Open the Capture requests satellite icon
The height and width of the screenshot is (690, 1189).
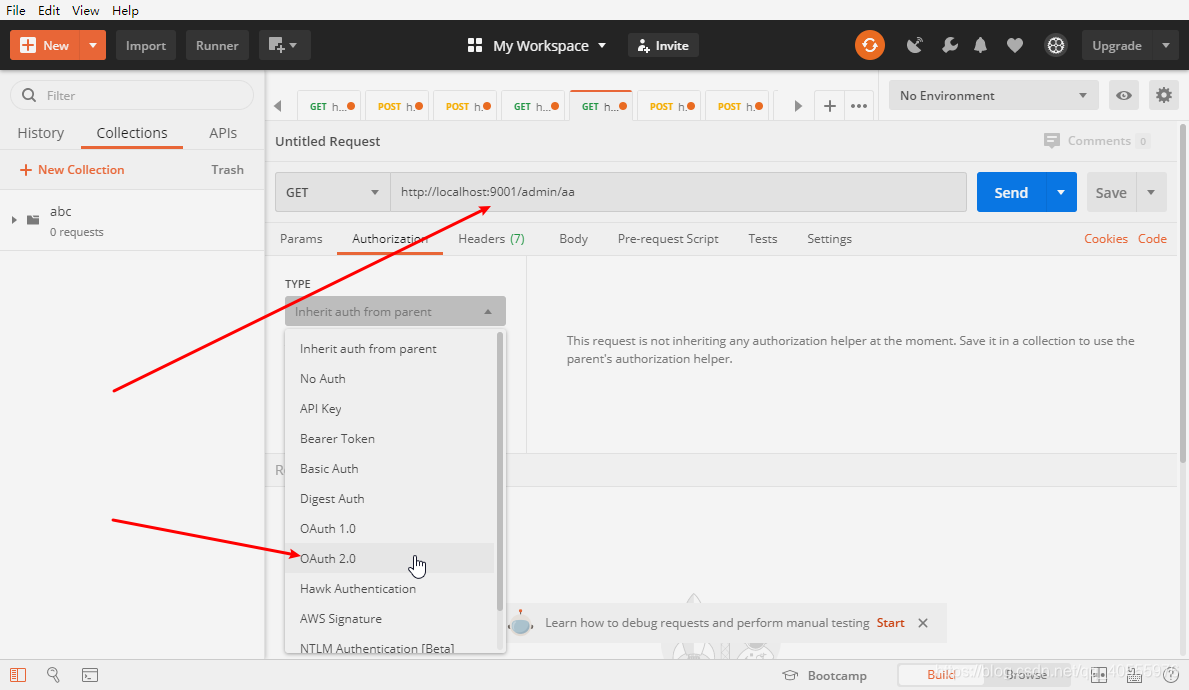click(915, 45)
